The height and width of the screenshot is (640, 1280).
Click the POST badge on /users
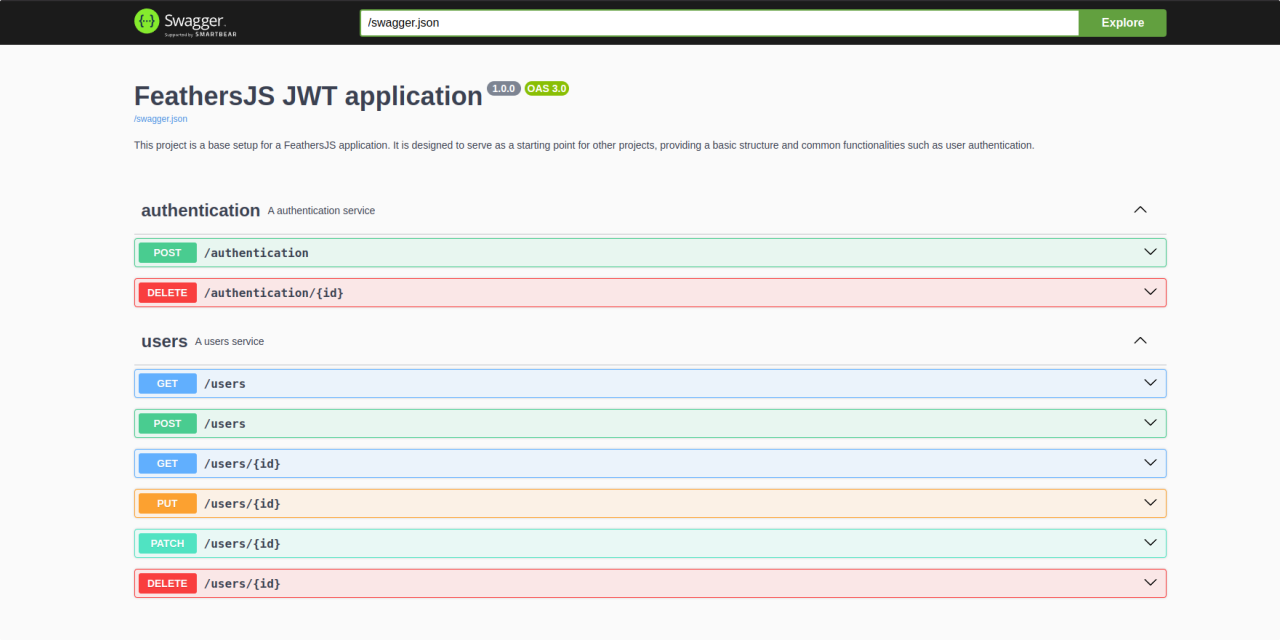click(x=167, y=423)
